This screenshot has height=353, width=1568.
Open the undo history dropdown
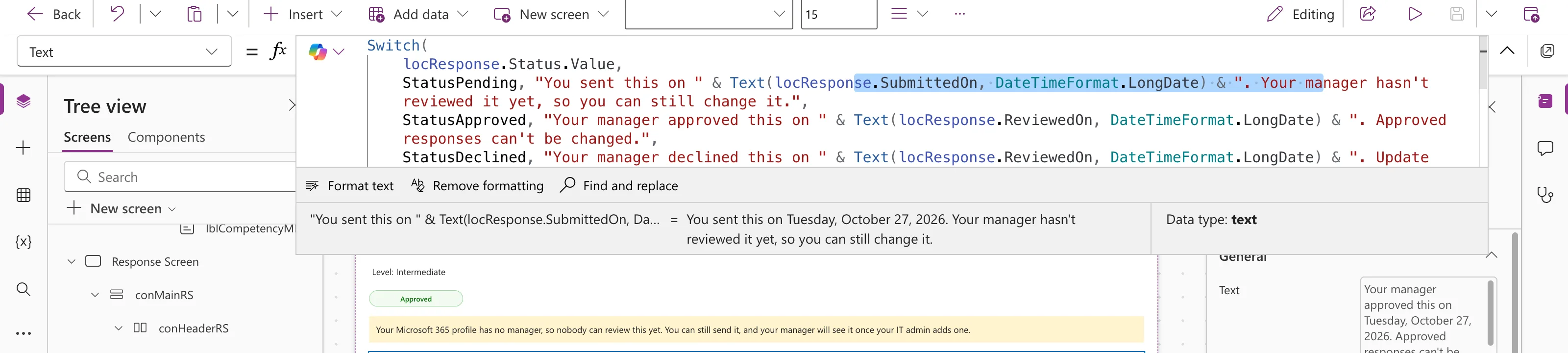click(155, 13)
